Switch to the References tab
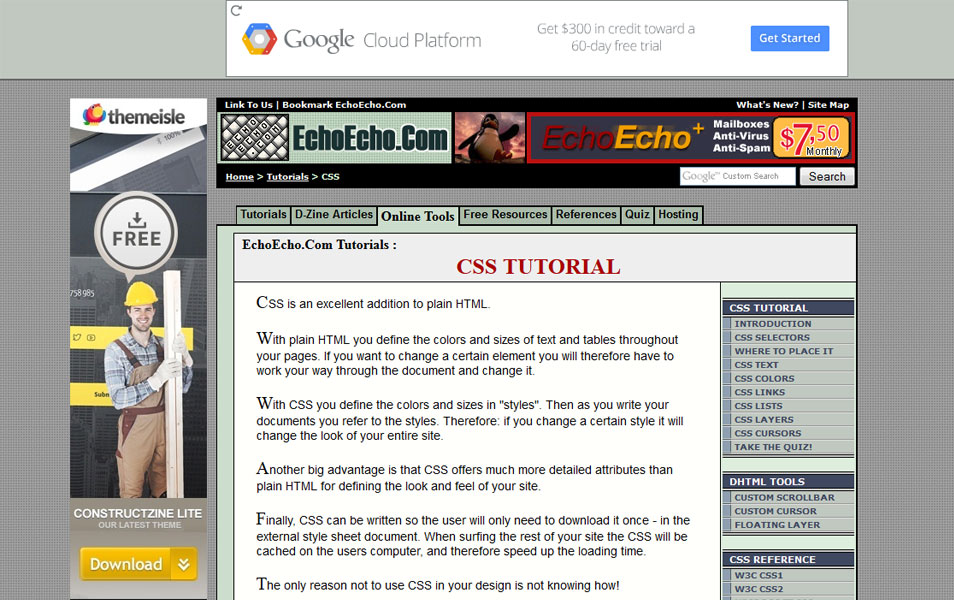 (586, 214)
